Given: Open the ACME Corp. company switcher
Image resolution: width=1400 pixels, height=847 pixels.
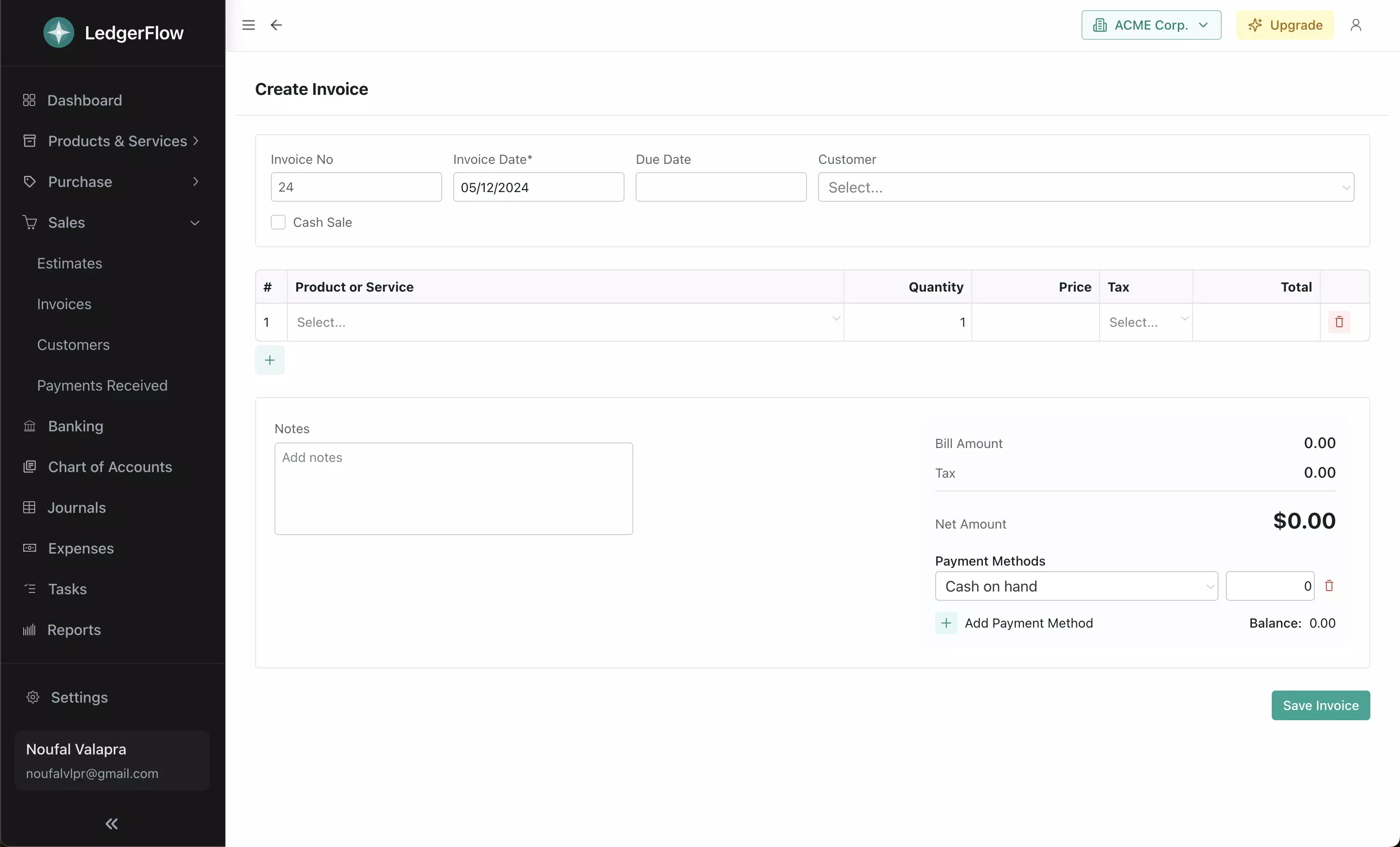Looking at the screenshot, I should pos(1151,25).
